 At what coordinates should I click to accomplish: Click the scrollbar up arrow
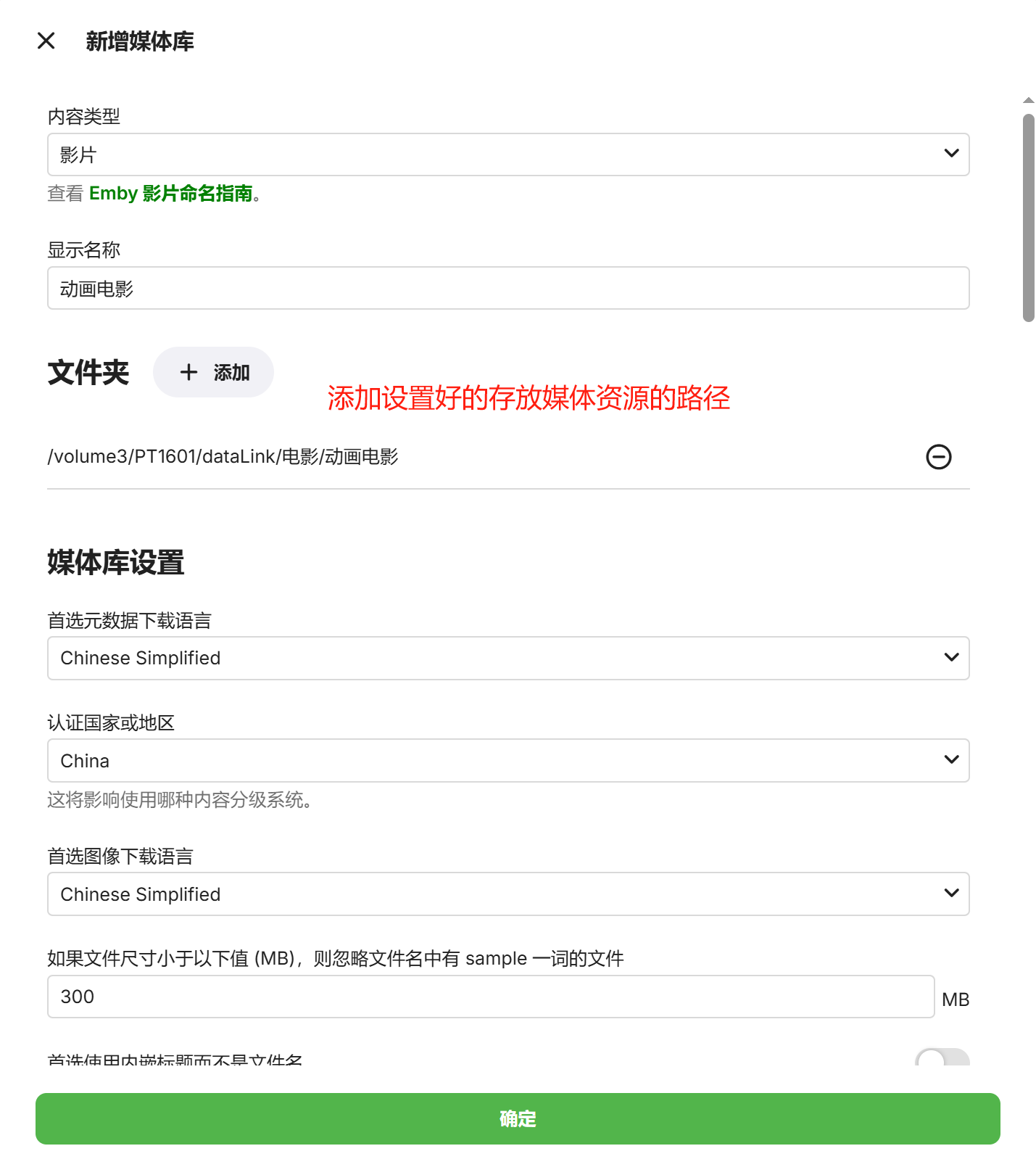click(x=1028, y=100)
